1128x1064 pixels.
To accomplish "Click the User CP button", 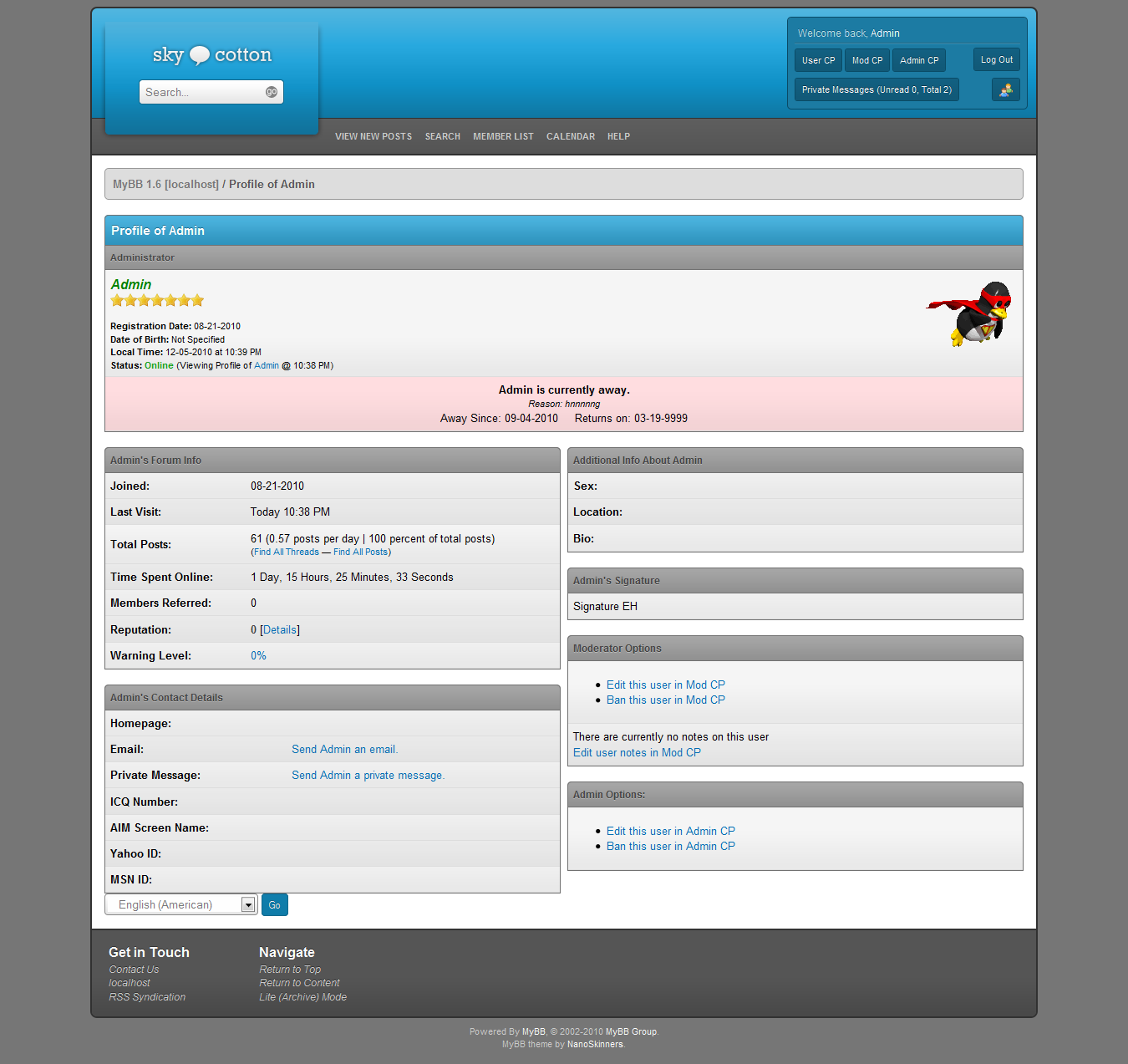I will click(818, 60).
